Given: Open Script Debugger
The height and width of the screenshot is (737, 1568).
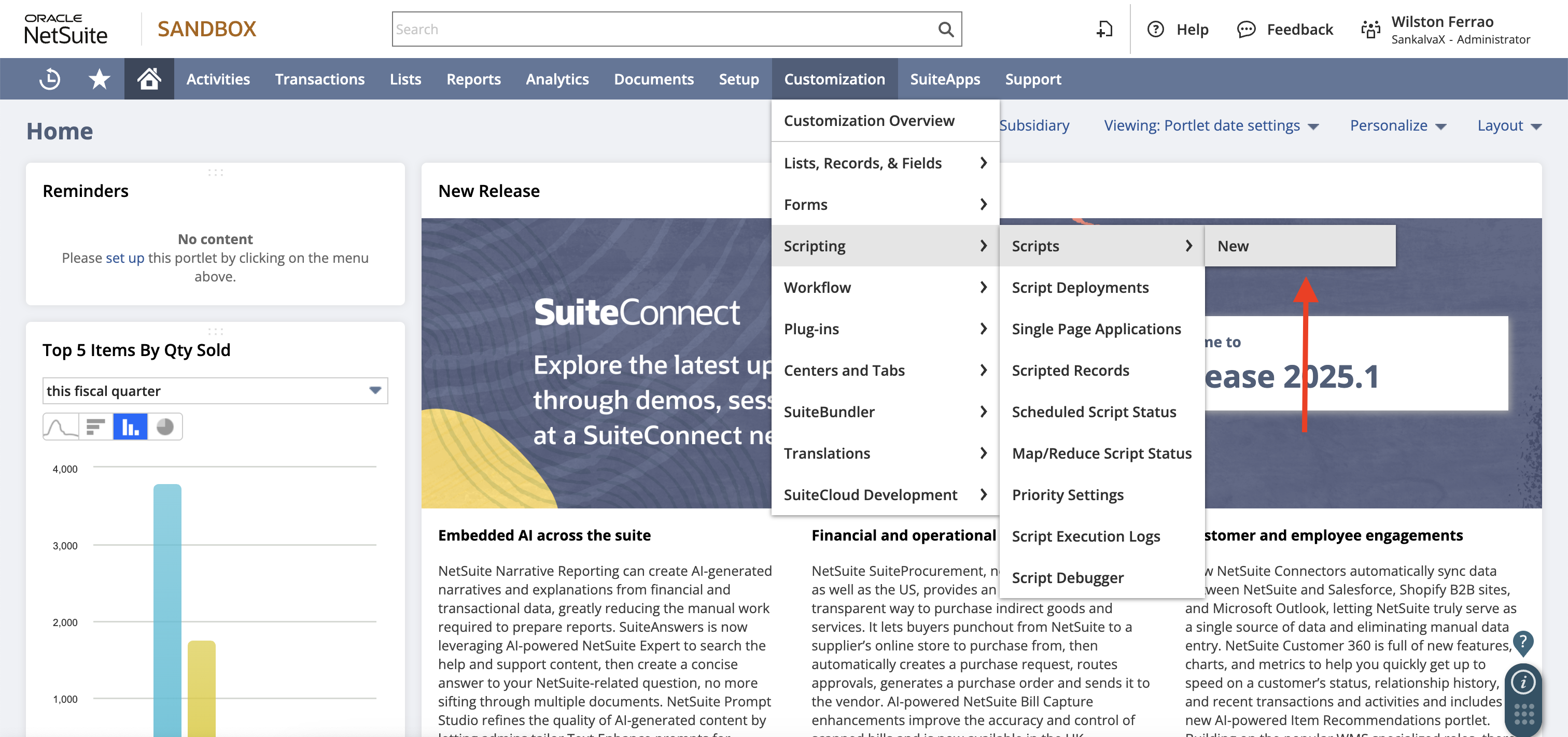Looking at the screenshot, I should [1102, 577].
